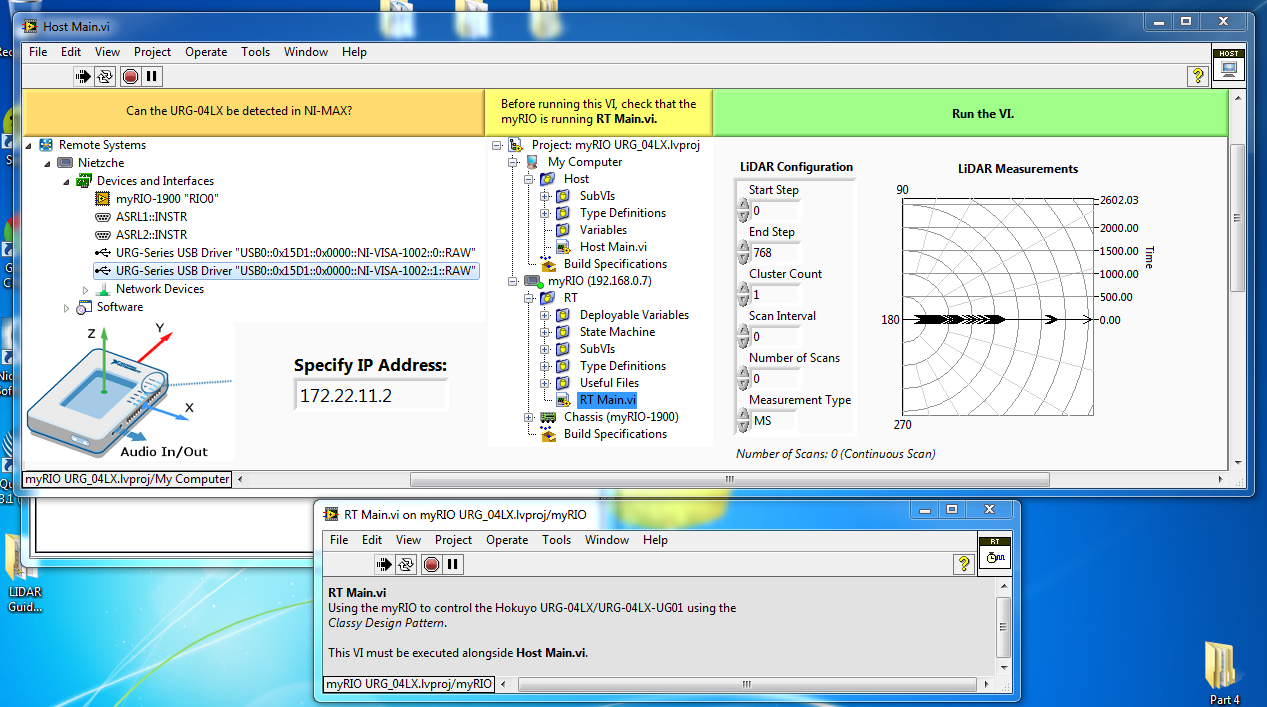Pause RT Main.vi execution
Viewport: 1267px width, 707px height.
coord(453,564)
